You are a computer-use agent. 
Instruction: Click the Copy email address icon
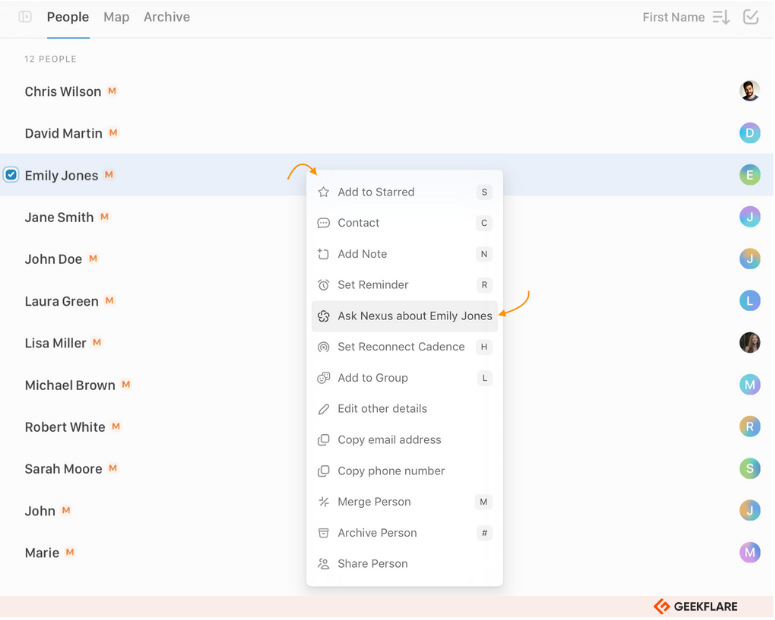[x=323, y=440]
